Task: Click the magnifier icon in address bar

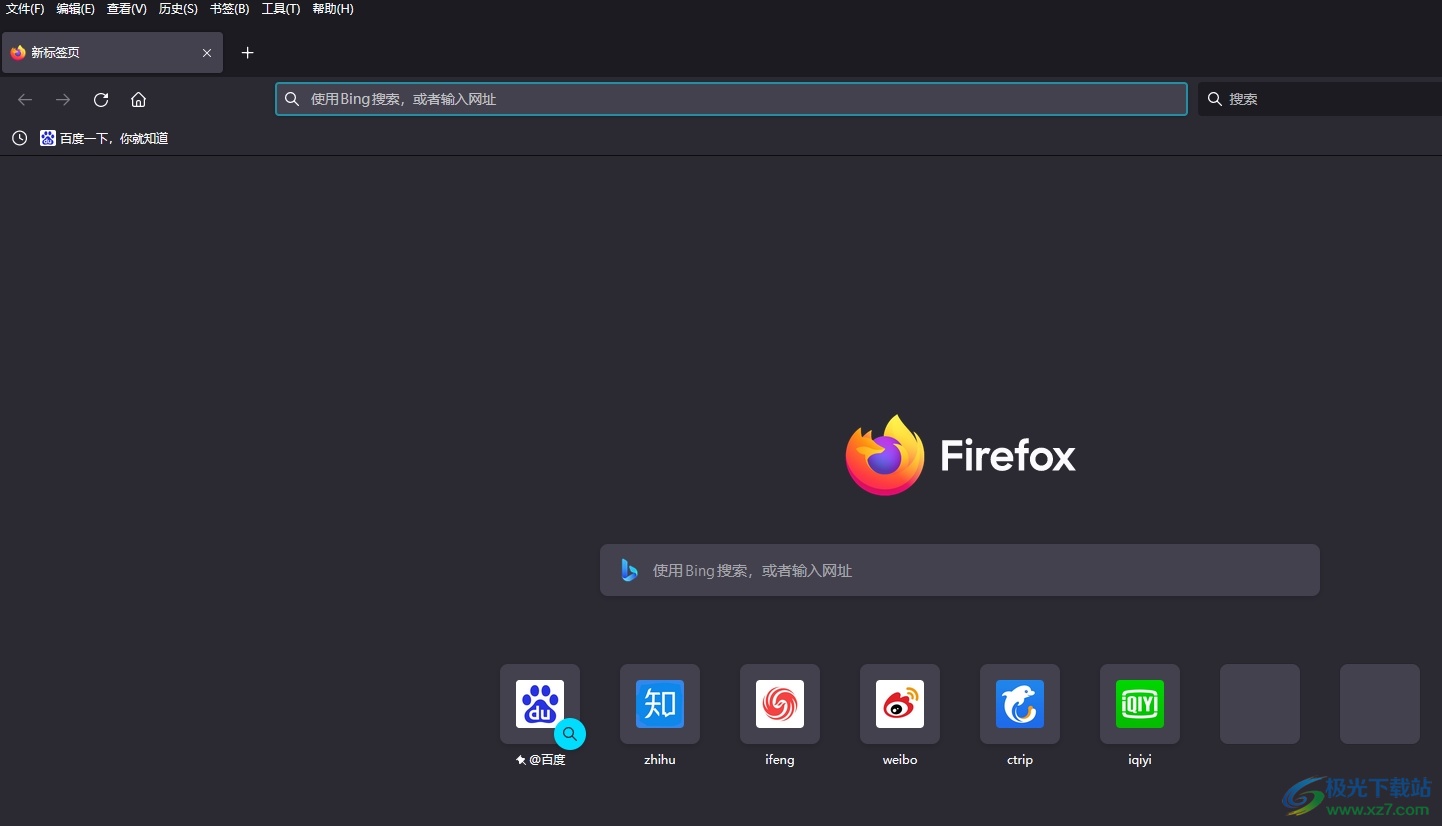Action: click(292, 99)
